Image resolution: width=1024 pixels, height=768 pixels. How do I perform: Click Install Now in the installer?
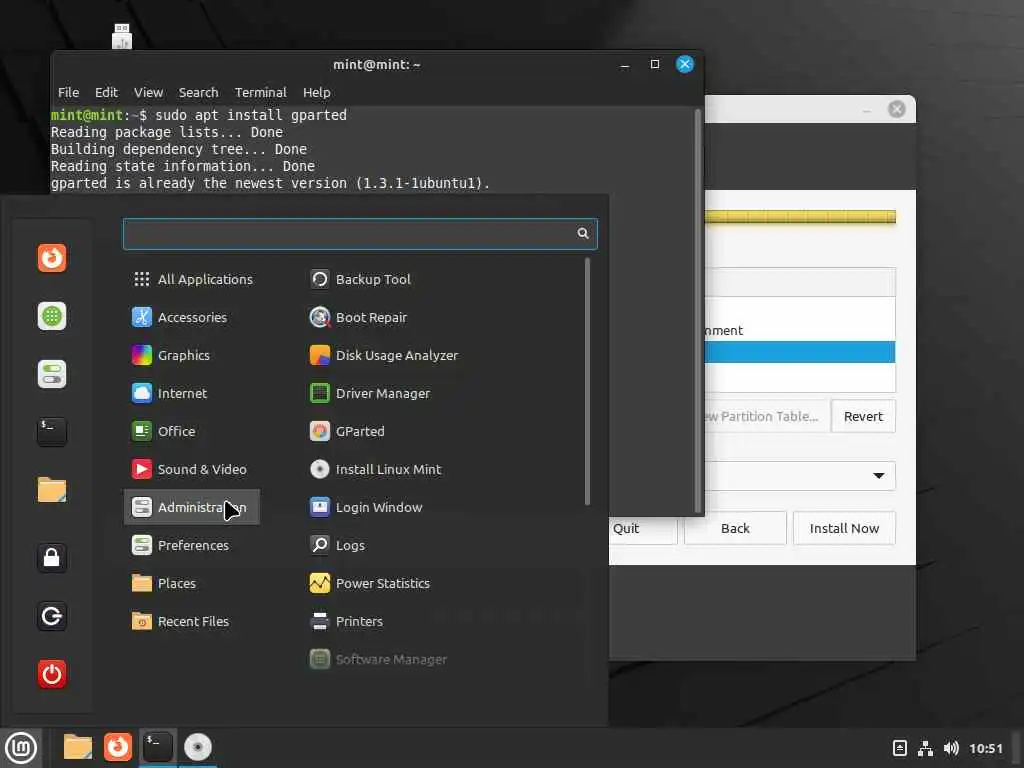(x=844, y=528)
